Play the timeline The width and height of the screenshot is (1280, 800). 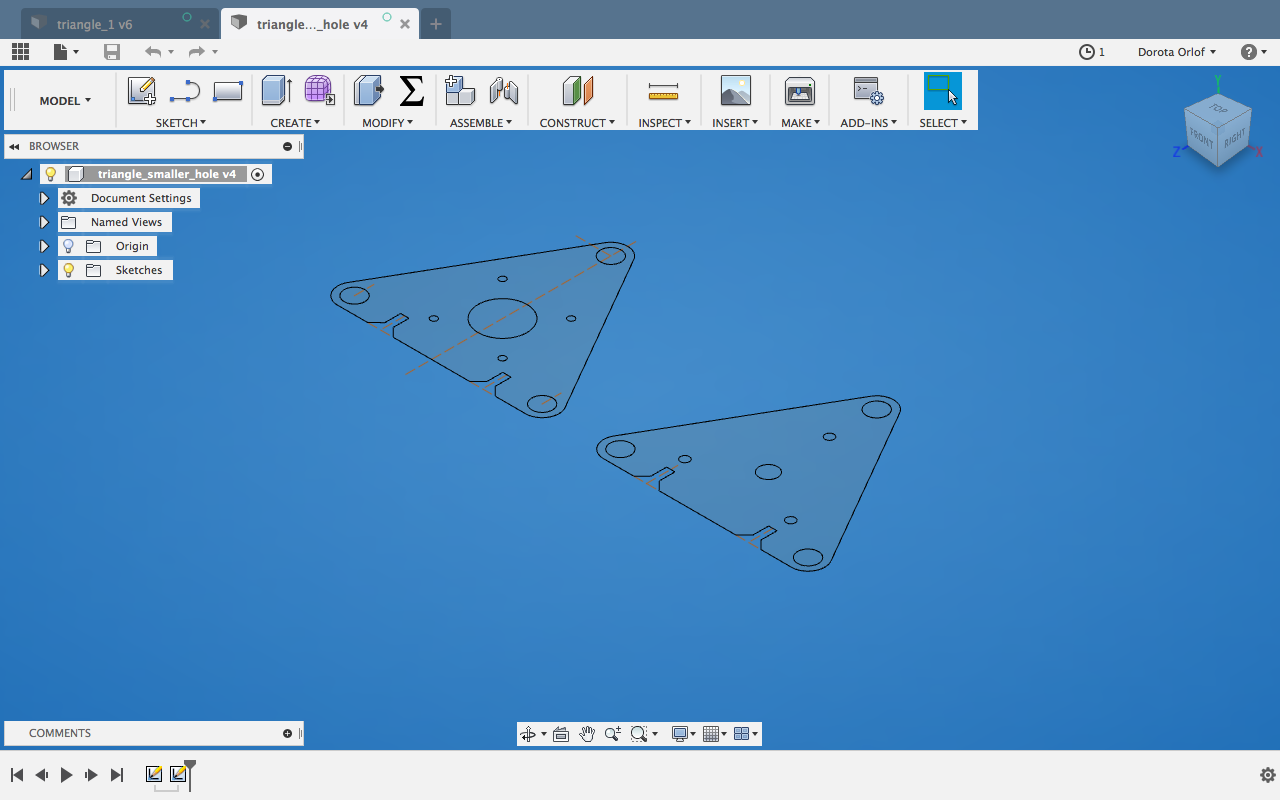coord(66,775)
